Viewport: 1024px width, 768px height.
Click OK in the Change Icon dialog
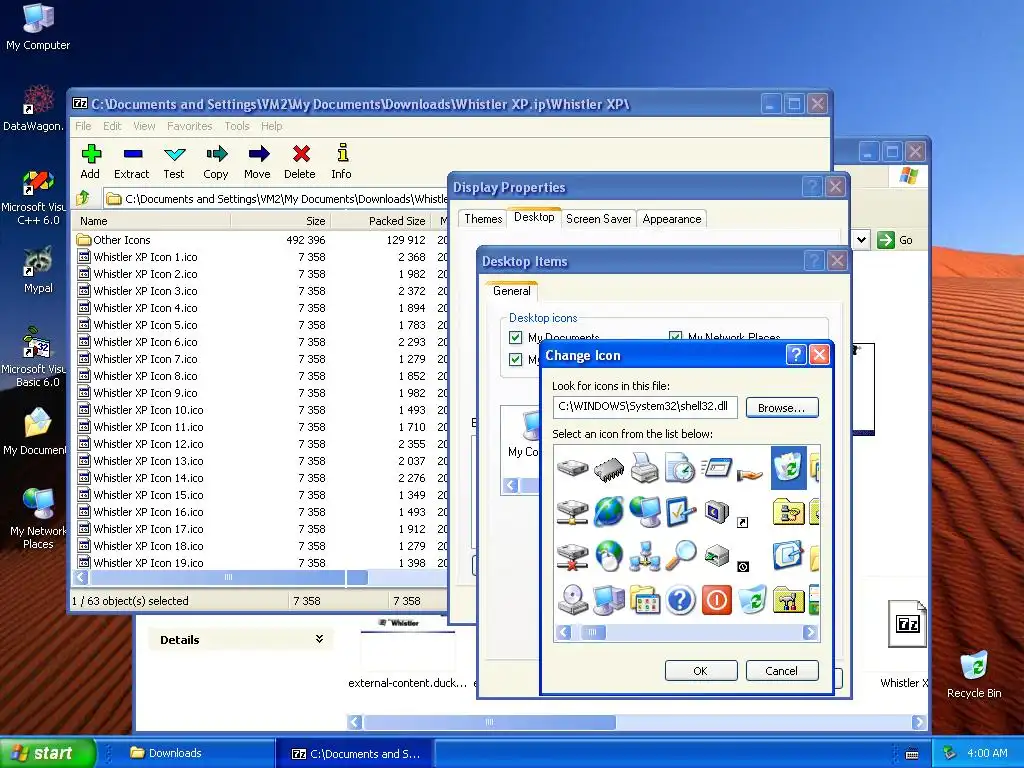[701, 671]
